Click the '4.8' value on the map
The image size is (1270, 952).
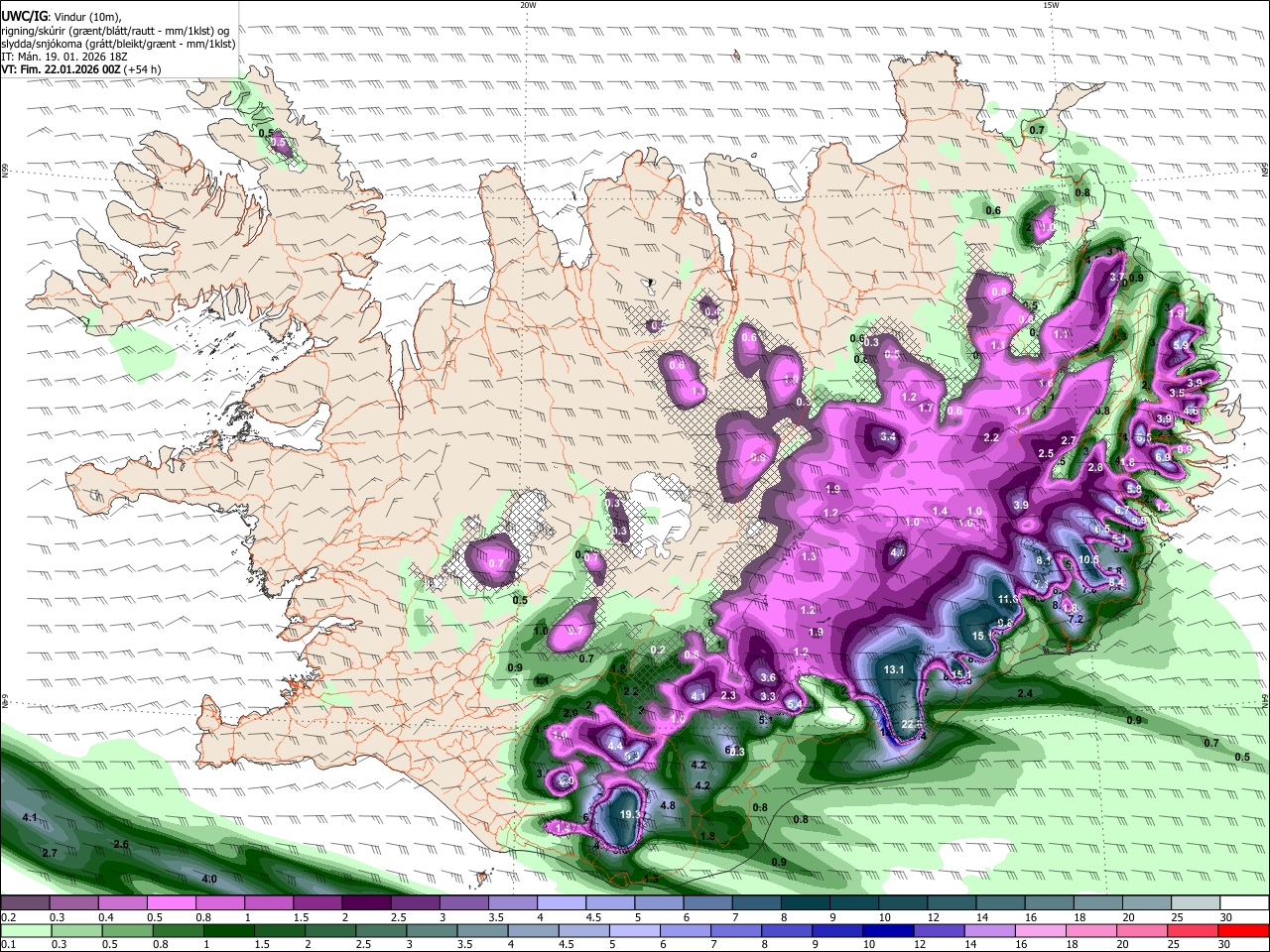[668, 805]
